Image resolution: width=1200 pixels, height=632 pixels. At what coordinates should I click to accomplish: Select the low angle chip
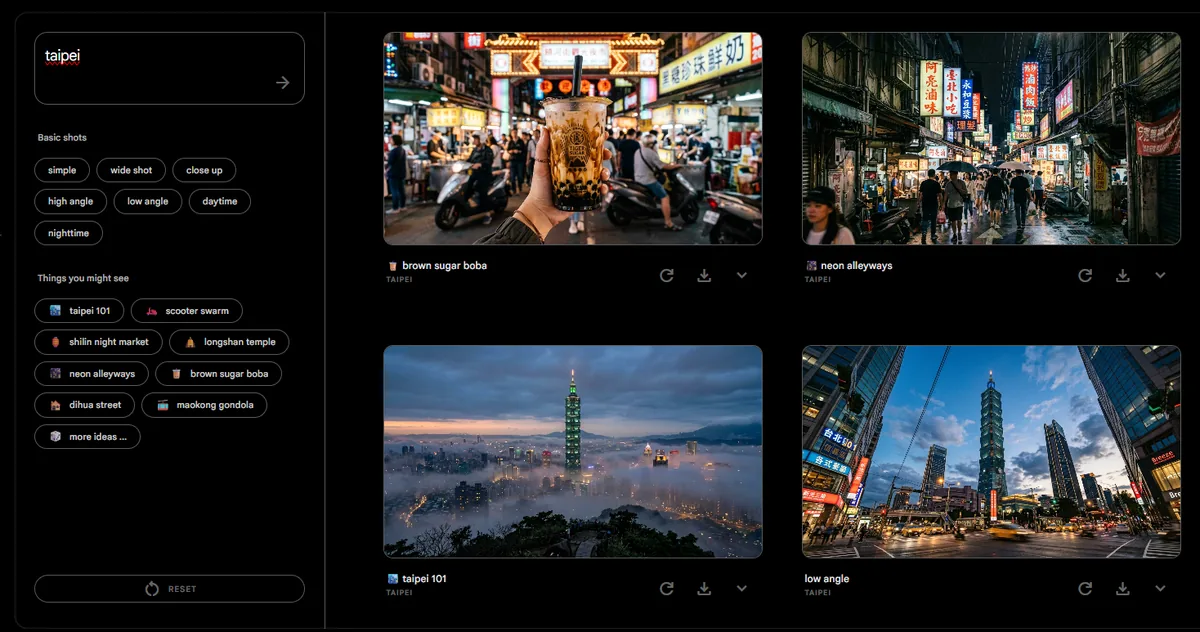147,201
